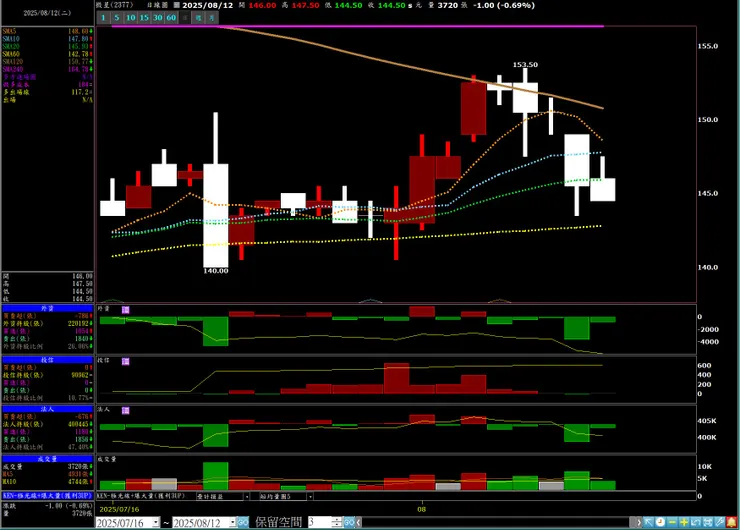Select the blue investment trust panel header

(x=47, y=360)
